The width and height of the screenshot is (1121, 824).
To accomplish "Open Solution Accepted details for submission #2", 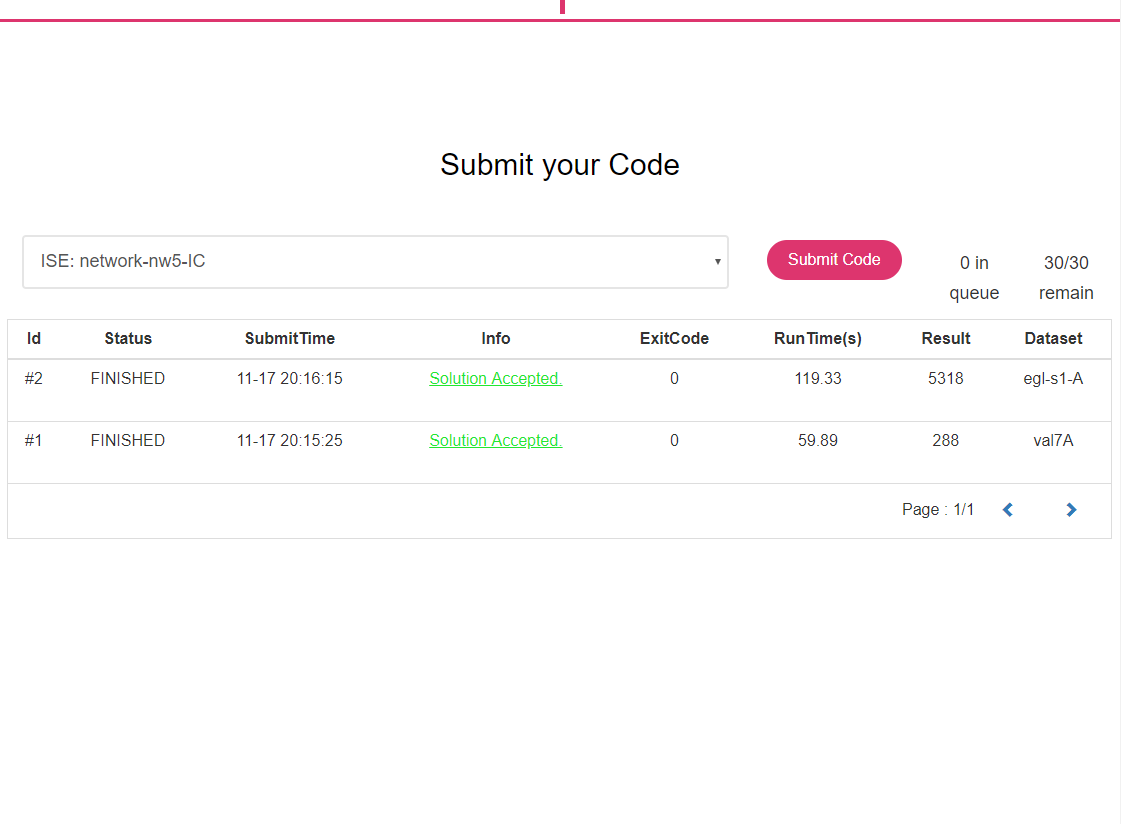I will pos(495,378).
